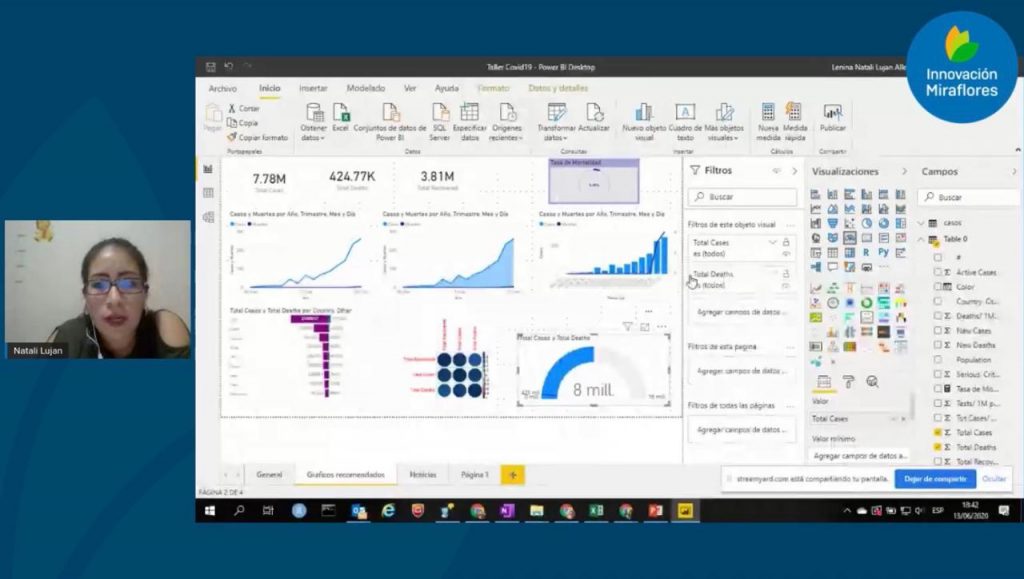The height and width of the screenshot is (579, 1024).
Task: Uncheck the Total Deaths field
Action: click(x=938, y=447)
